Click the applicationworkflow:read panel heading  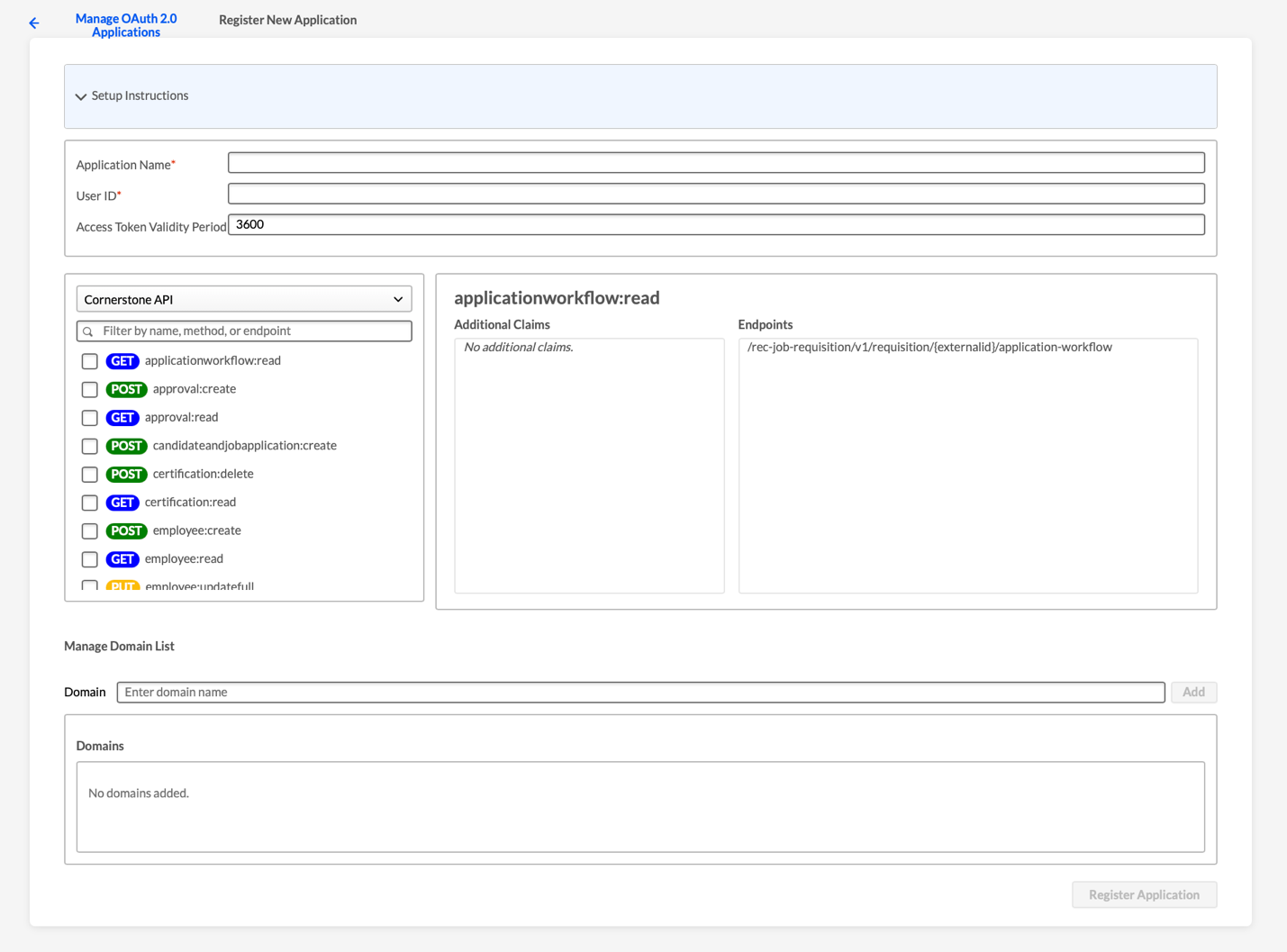[557, 298]
